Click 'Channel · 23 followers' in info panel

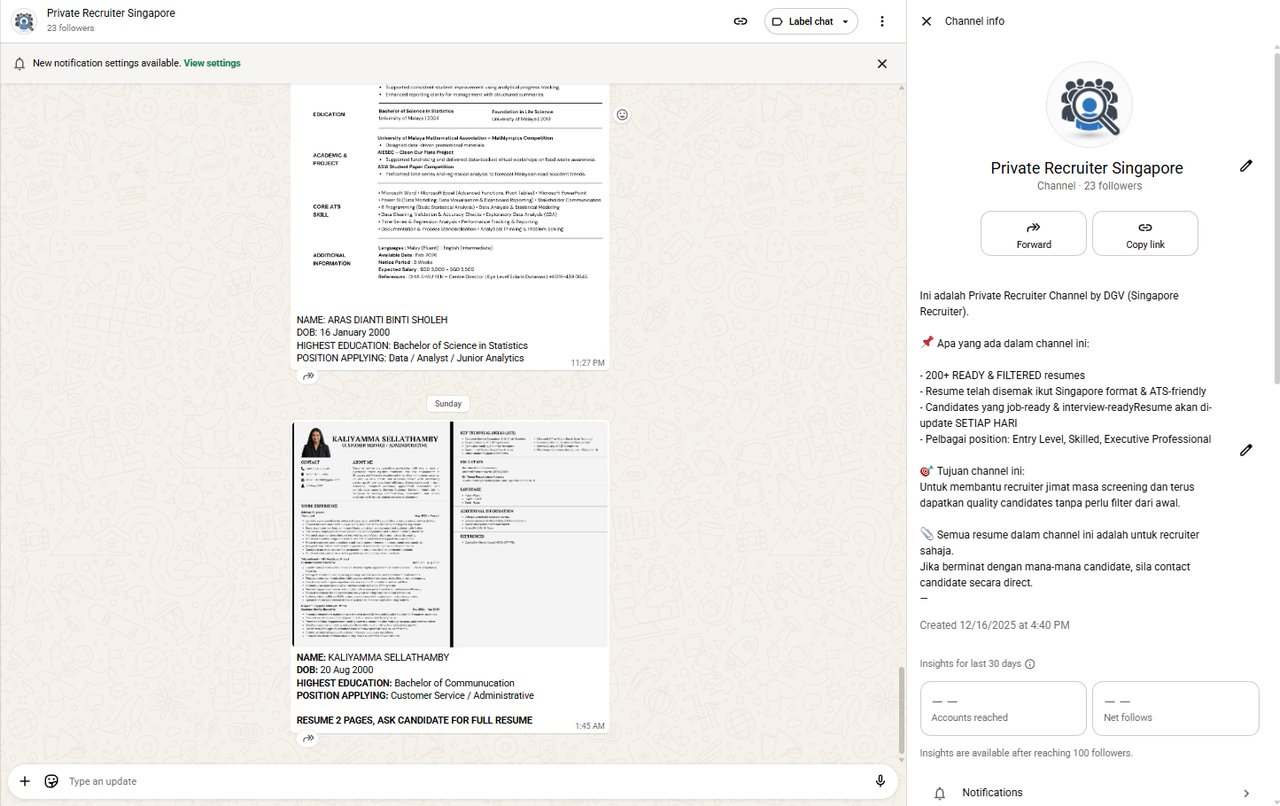tap(1089, 186)
